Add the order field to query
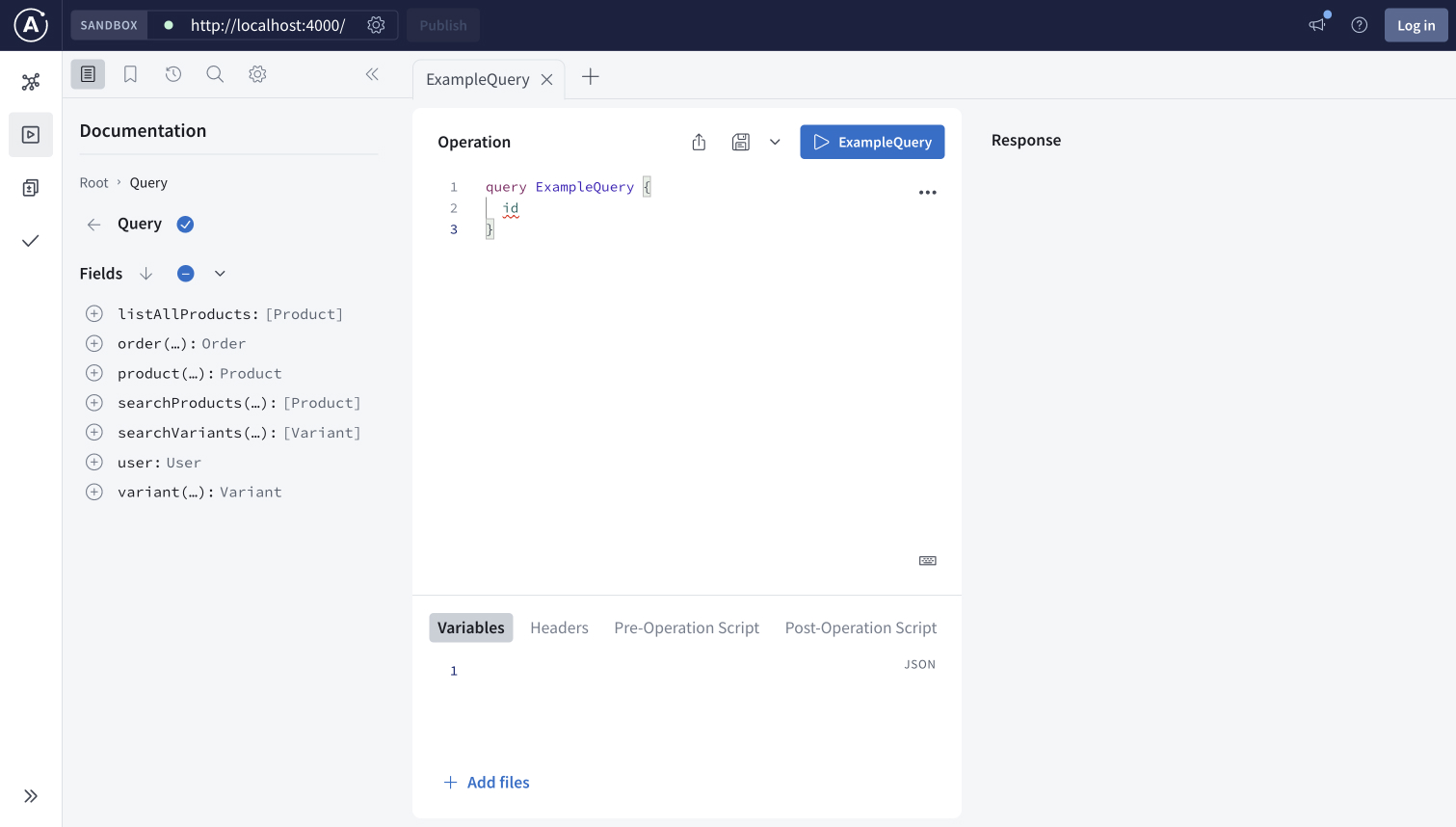The image size is (1456, 827). click(94, 343)
